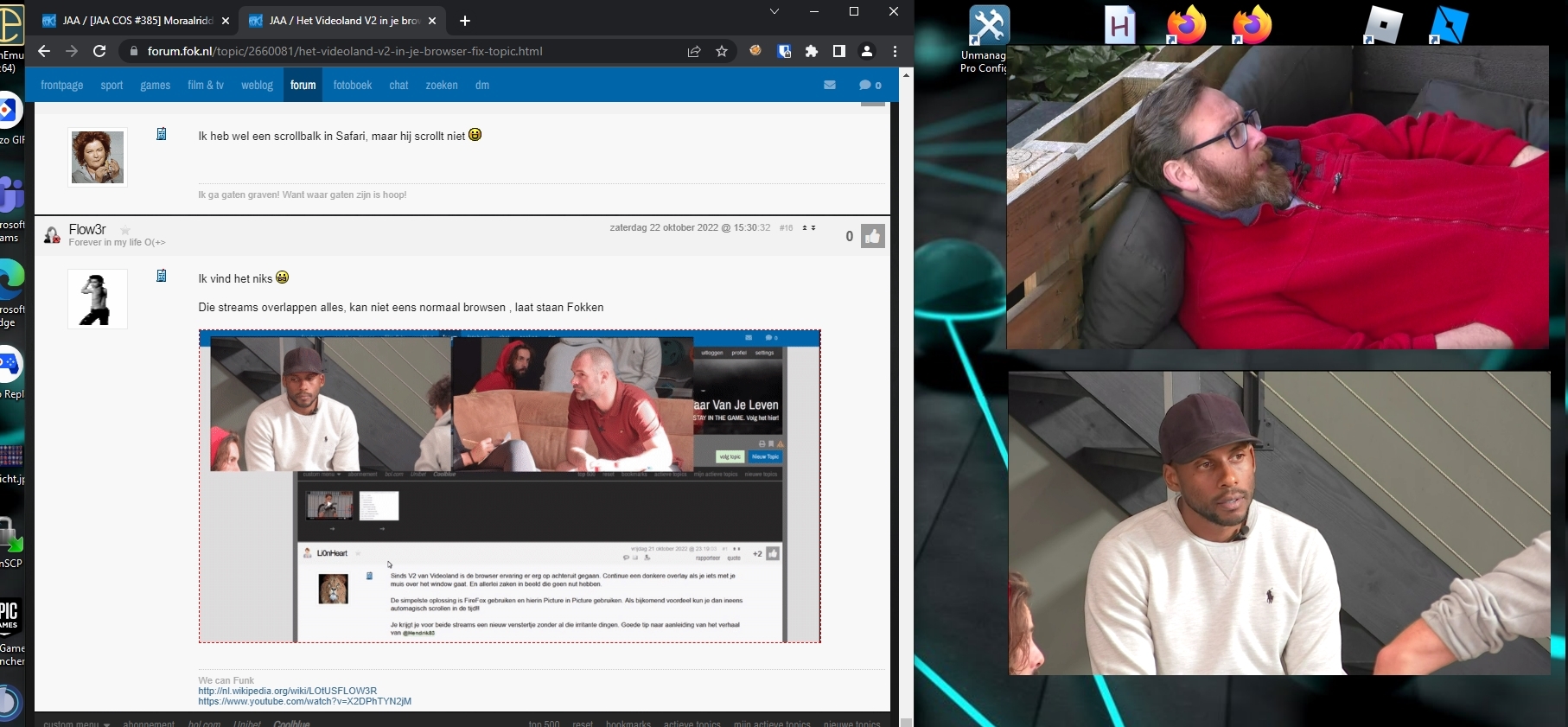The image size is (1568, 727).
Task: Open the cookie extension icon in toolbar
Action: [x=755, y=51]
